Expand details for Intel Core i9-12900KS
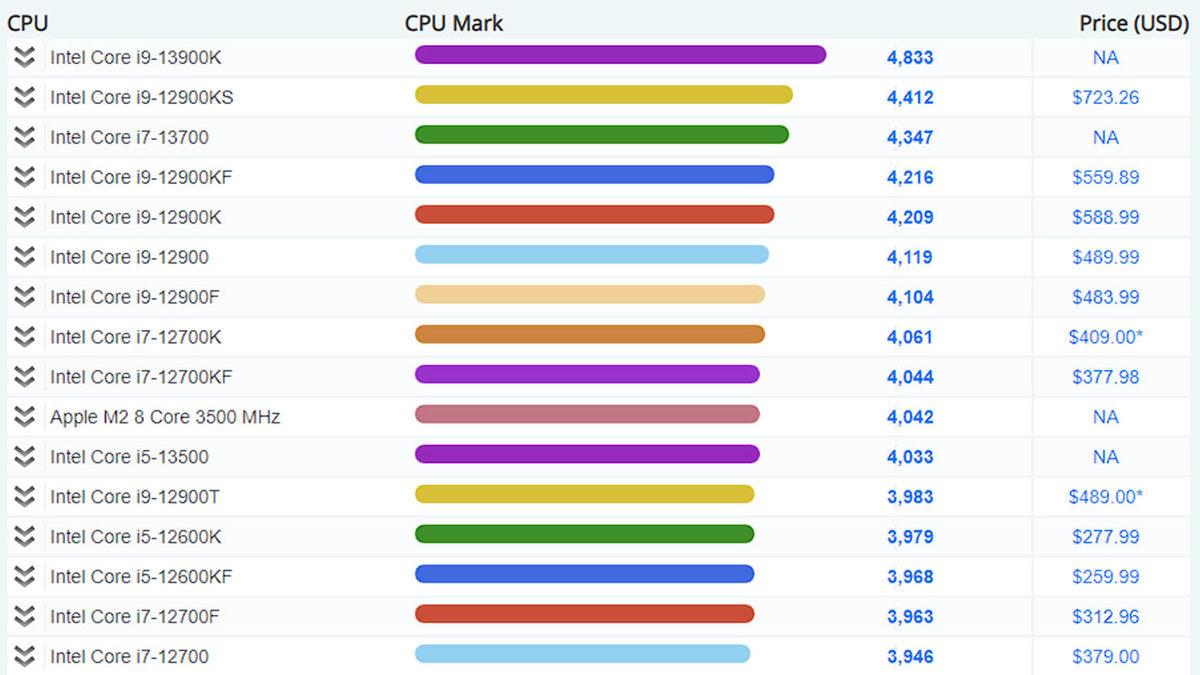1200x675 pixels. pos(24,98)
